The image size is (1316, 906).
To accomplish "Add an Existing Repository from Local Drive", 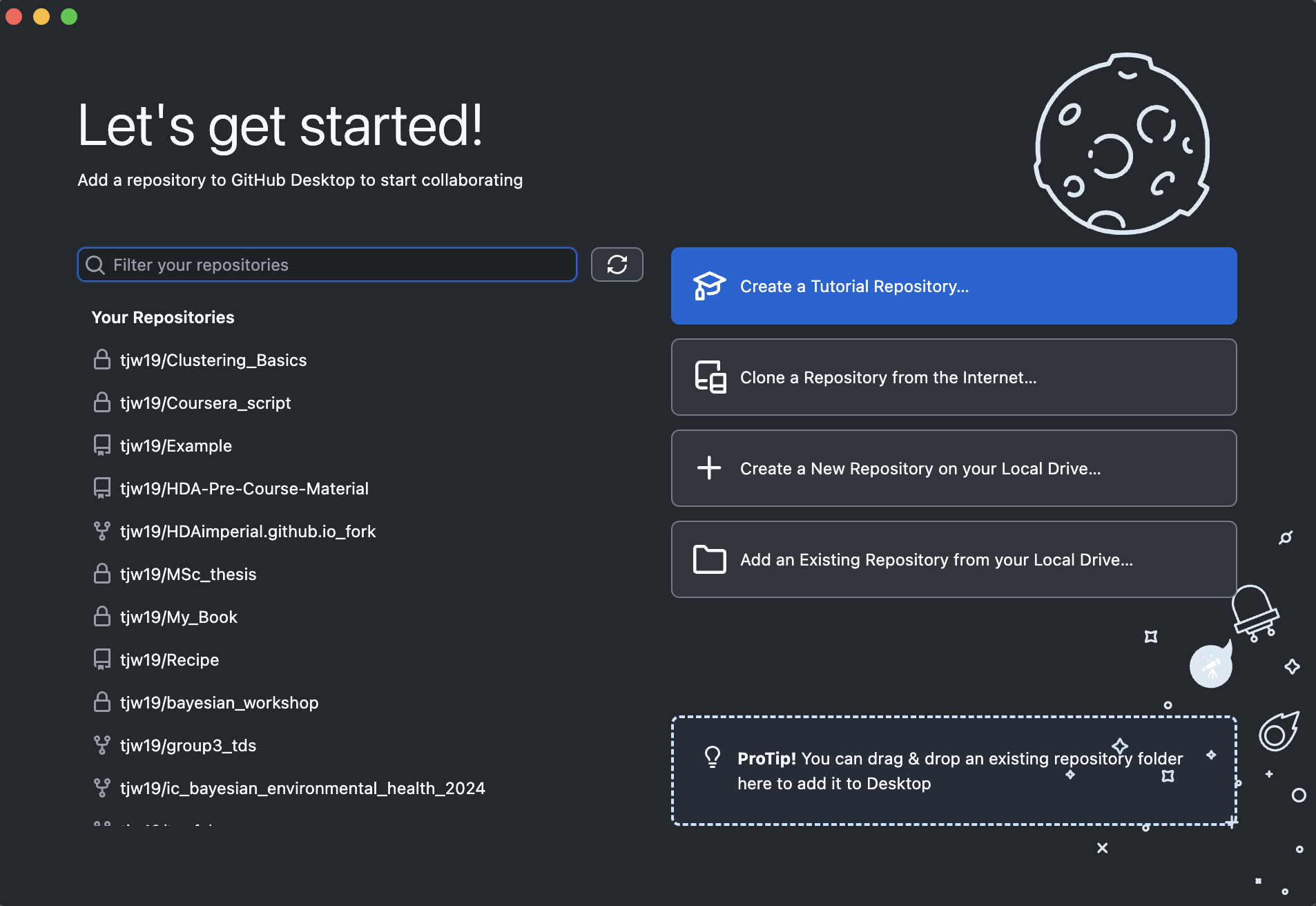I will (x=954, y=559).
